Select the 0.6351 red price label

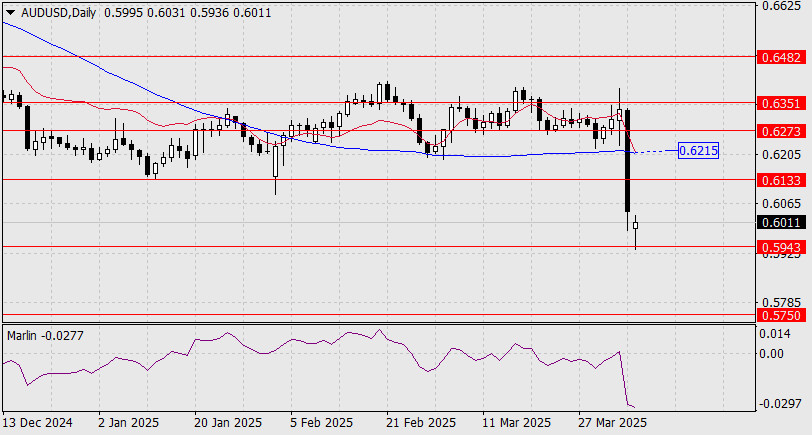781,104
